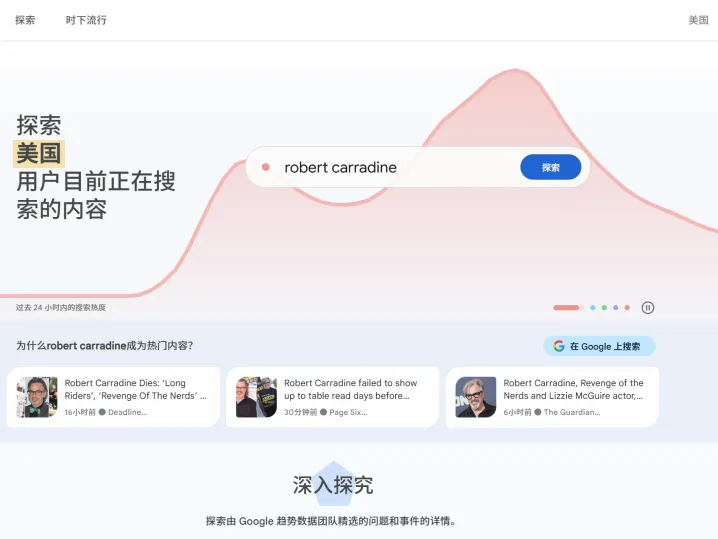Jump to the purple carousel dot

616,308
